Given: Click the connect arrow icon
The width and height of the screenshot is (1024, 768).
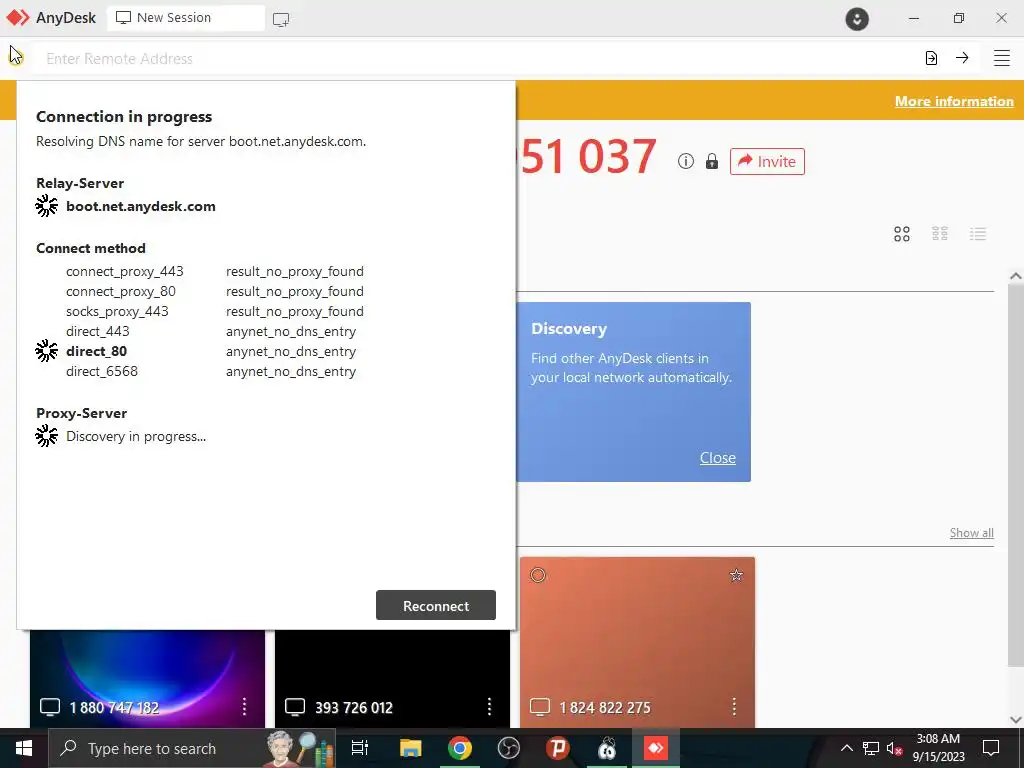Looking at the screenshot, I should (962, 57).
